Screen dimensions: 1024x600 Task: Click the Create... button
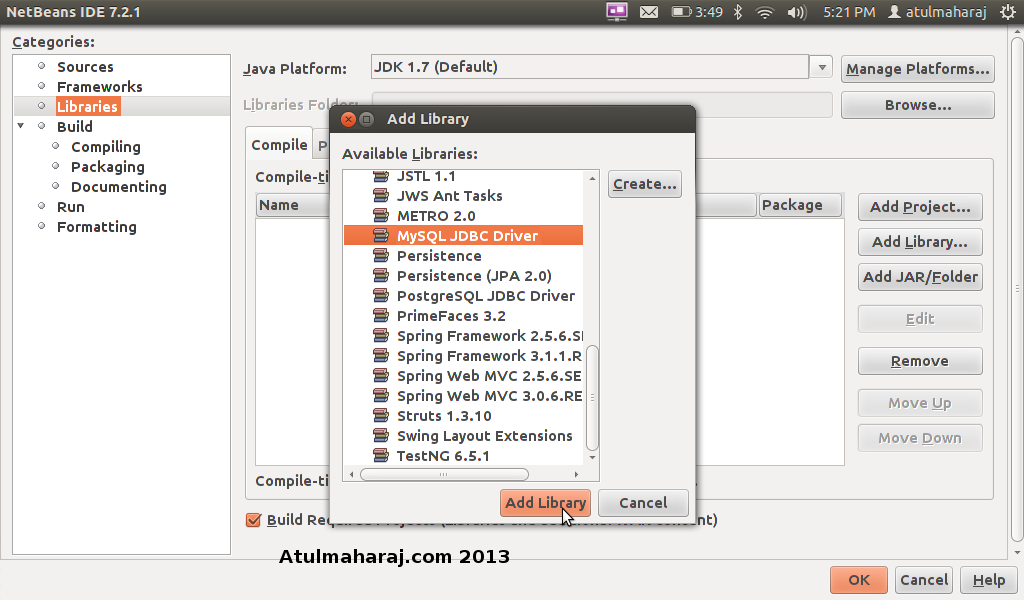[x=645, y=184]
